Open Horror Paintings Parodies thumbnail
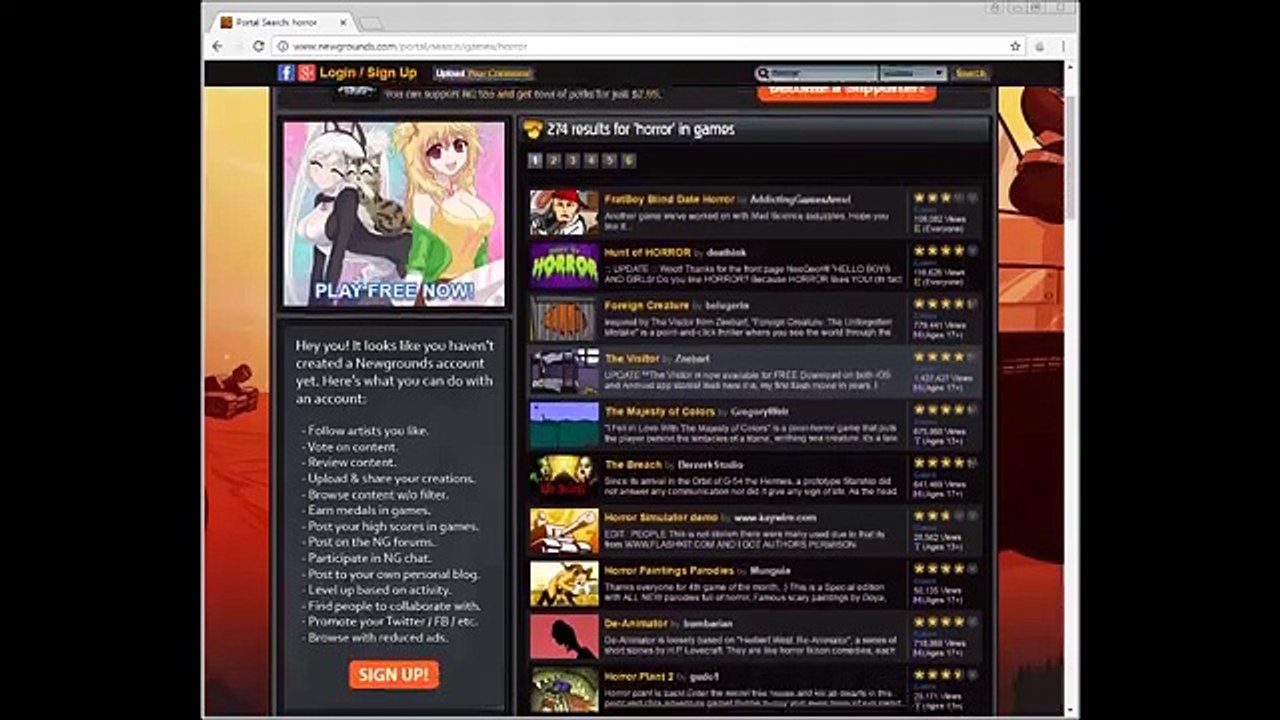Screen dimensions: 1280x720 point(564,583)
